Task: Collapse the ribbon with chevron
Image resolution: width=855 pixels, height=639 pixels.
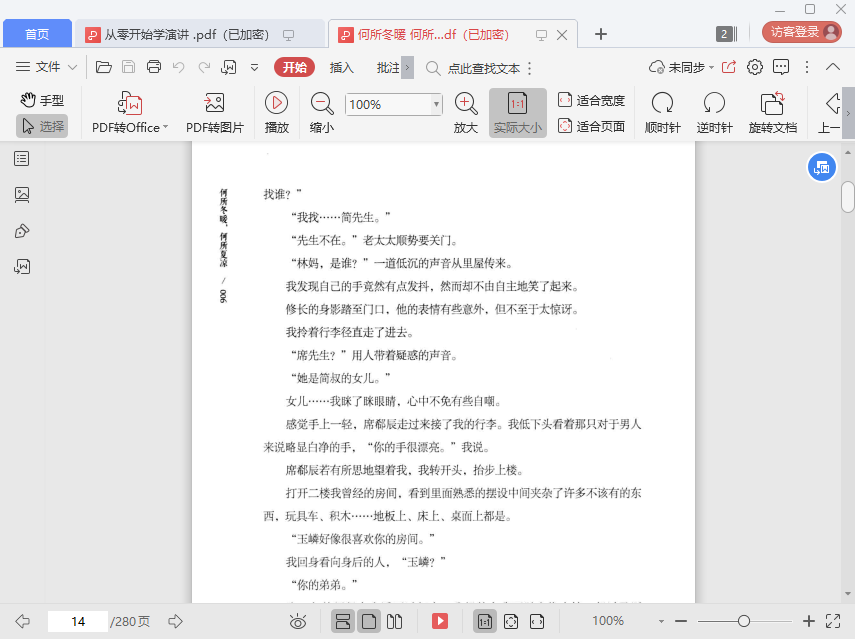Action: (833, 67)
